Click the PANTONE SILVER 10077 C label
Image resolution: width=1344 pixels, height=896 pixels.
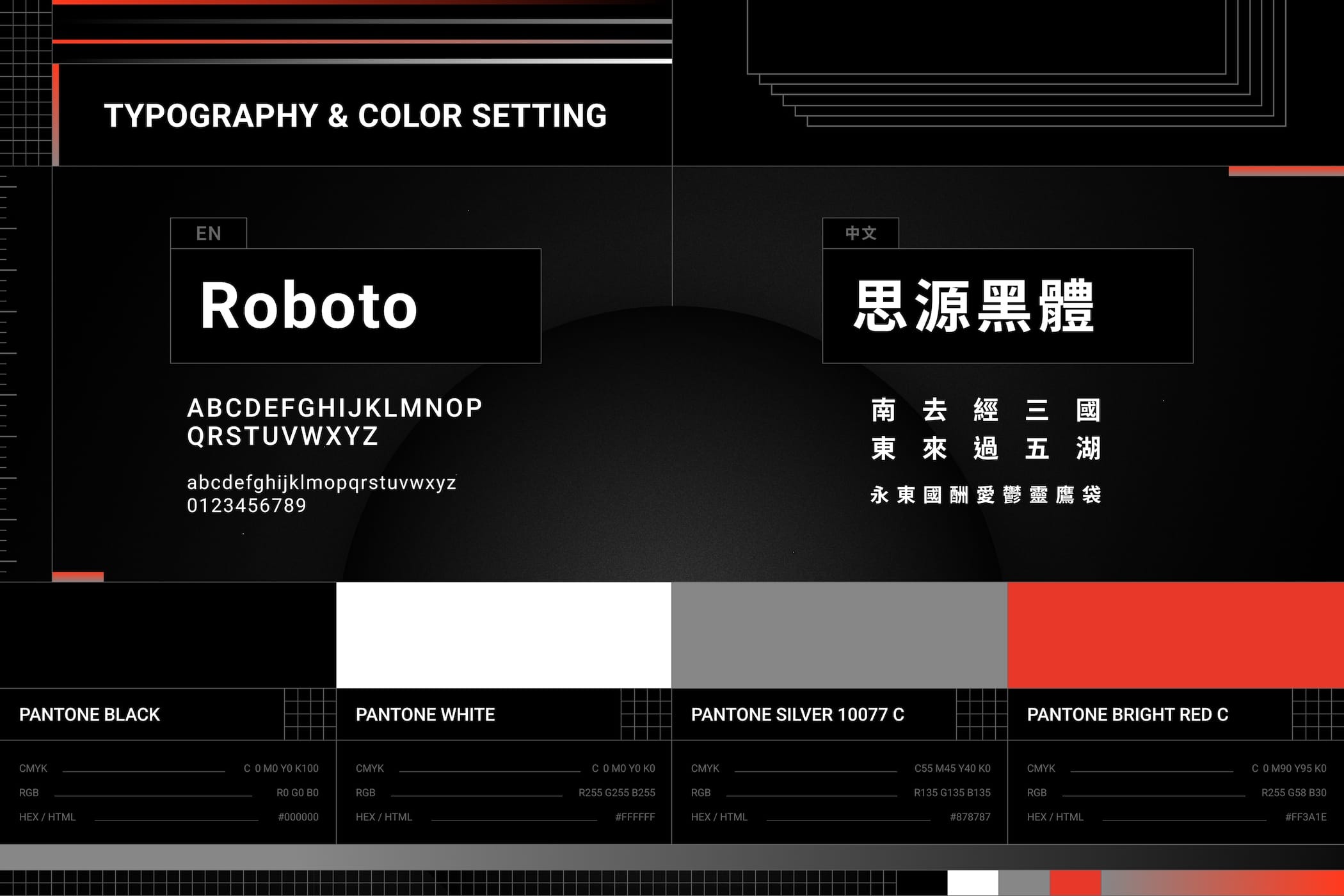pyautogui.click(x=797, y=715)
